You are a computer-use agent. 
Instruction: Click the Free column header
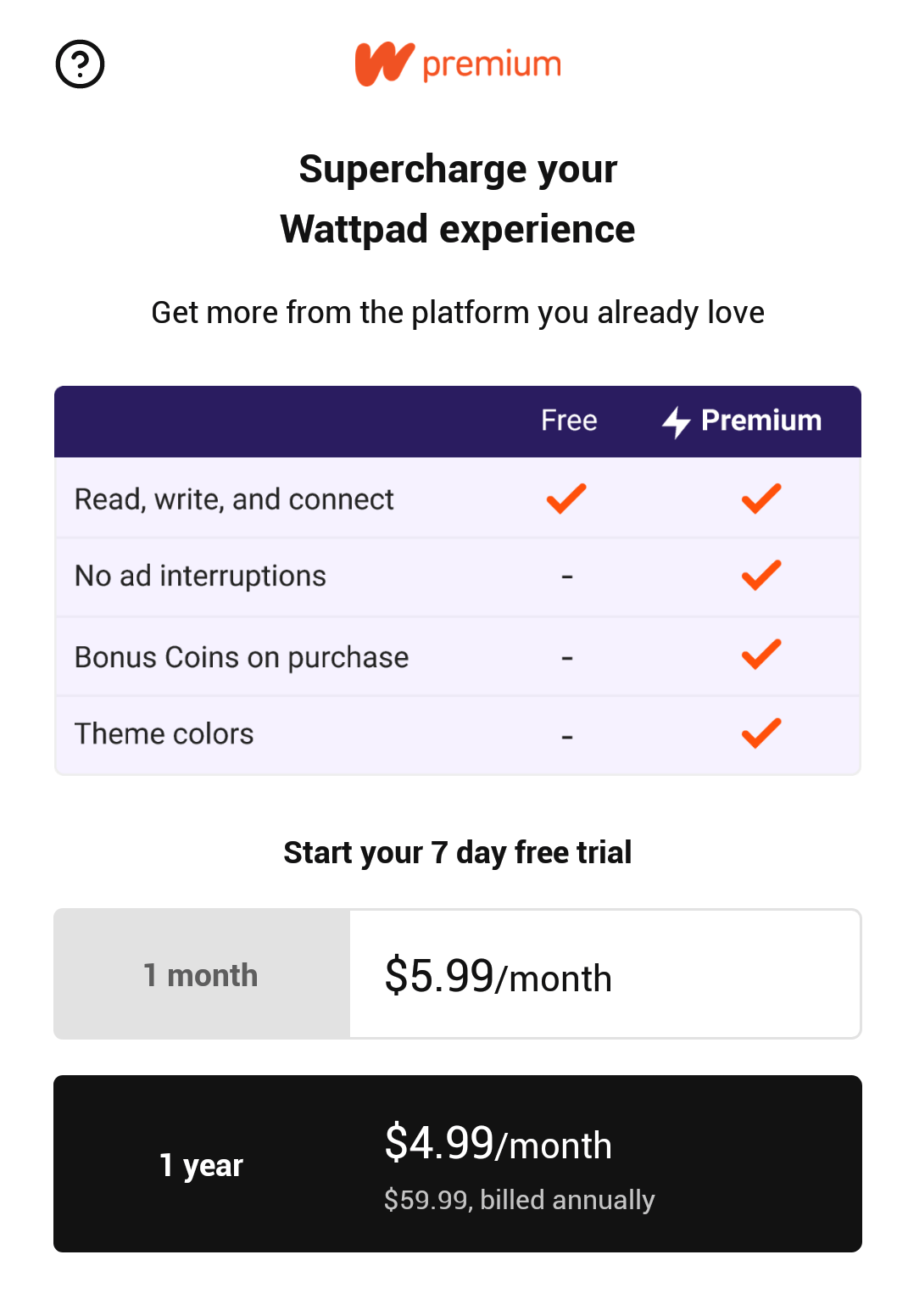point(569,421)
